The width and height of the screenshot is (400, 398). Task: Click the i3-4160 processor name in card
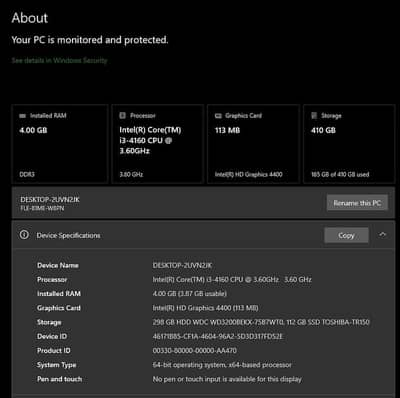150,140
